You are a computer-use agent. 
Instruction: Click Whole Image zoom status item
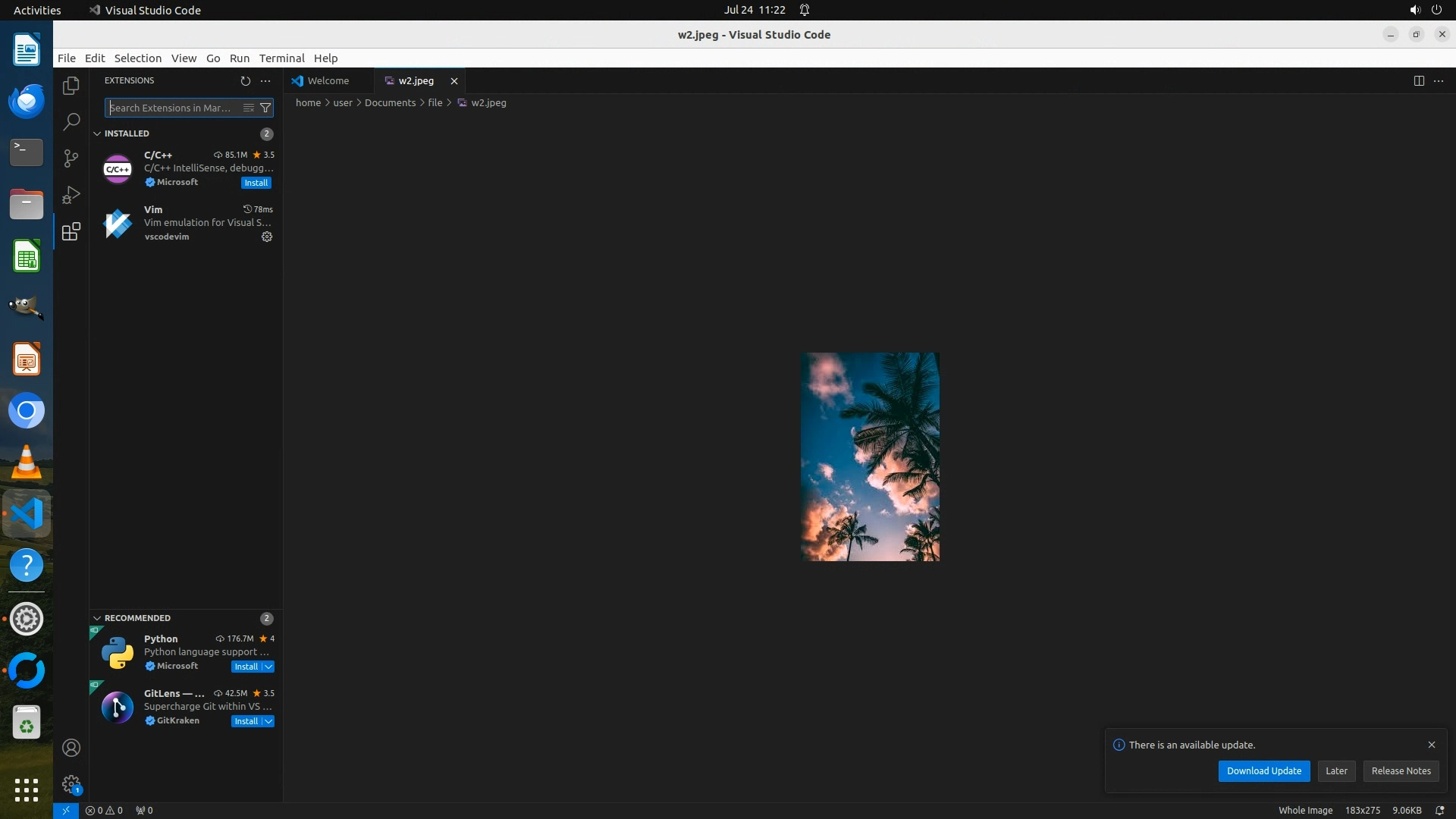pos(1305,810)
